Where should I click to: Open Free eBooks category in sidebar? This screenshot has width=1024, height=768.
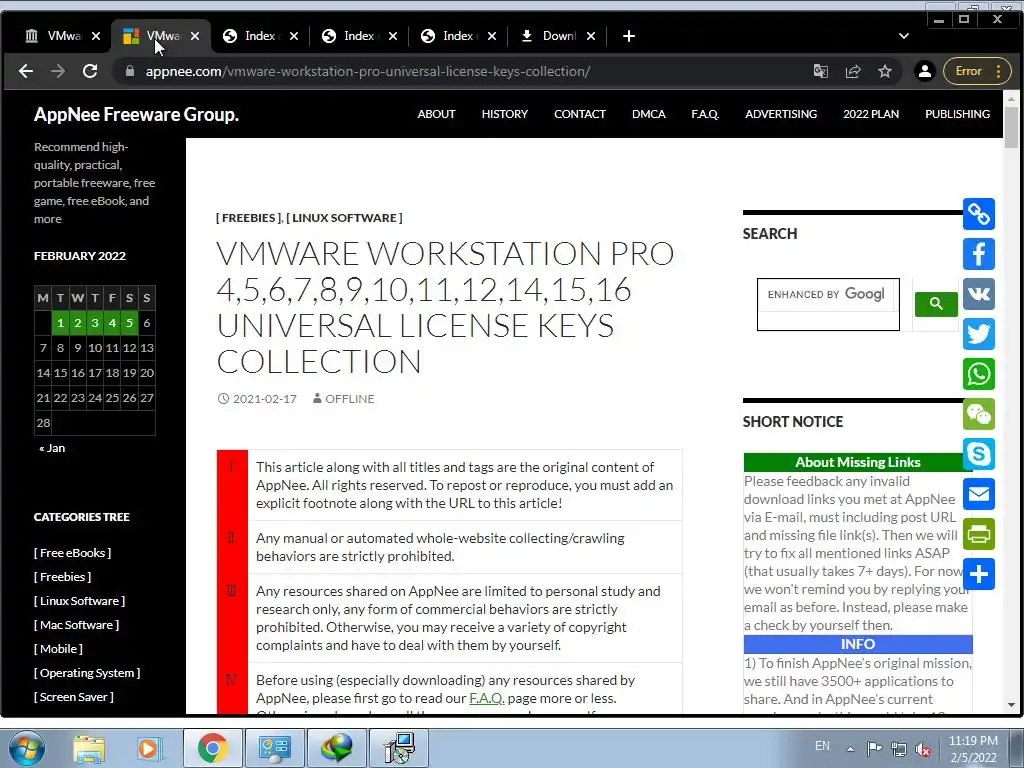[72, 552]
